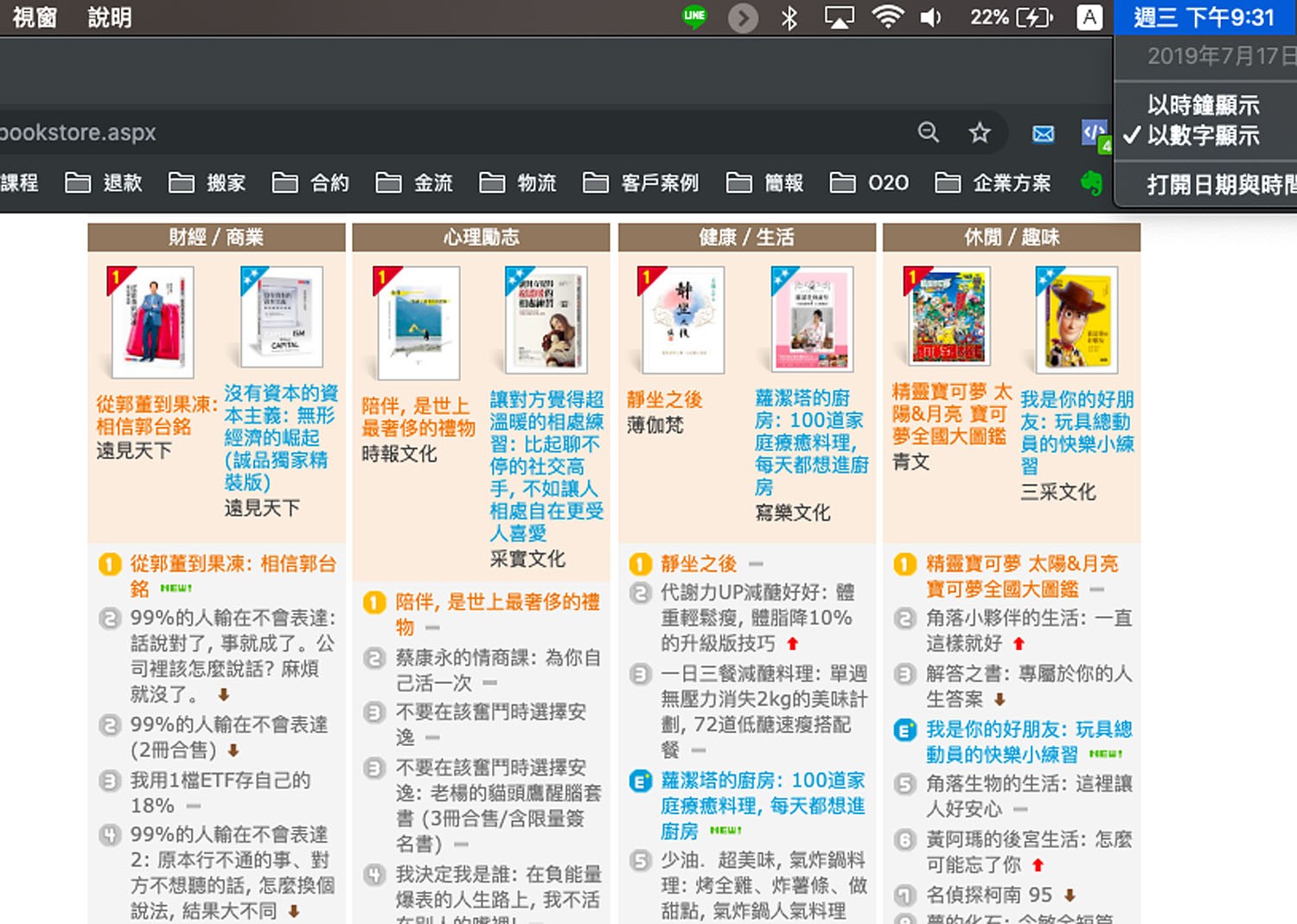Open the Evernote elephant bookmark icon
This screenshot has width=1297, height=924.
click(x=1091, y=182)
